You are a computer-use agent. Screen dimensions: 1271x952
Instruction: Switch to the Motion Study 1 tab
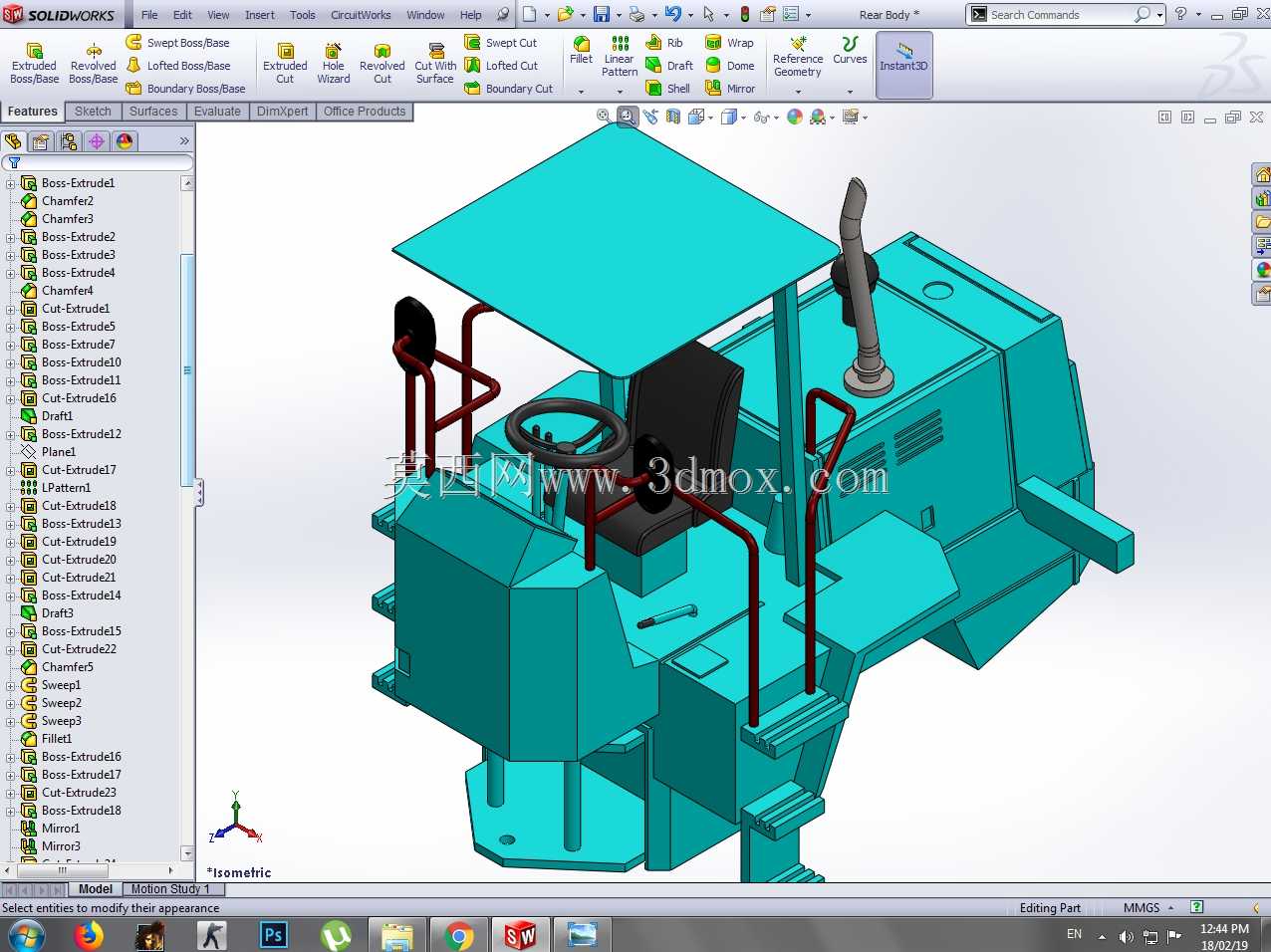170,889
